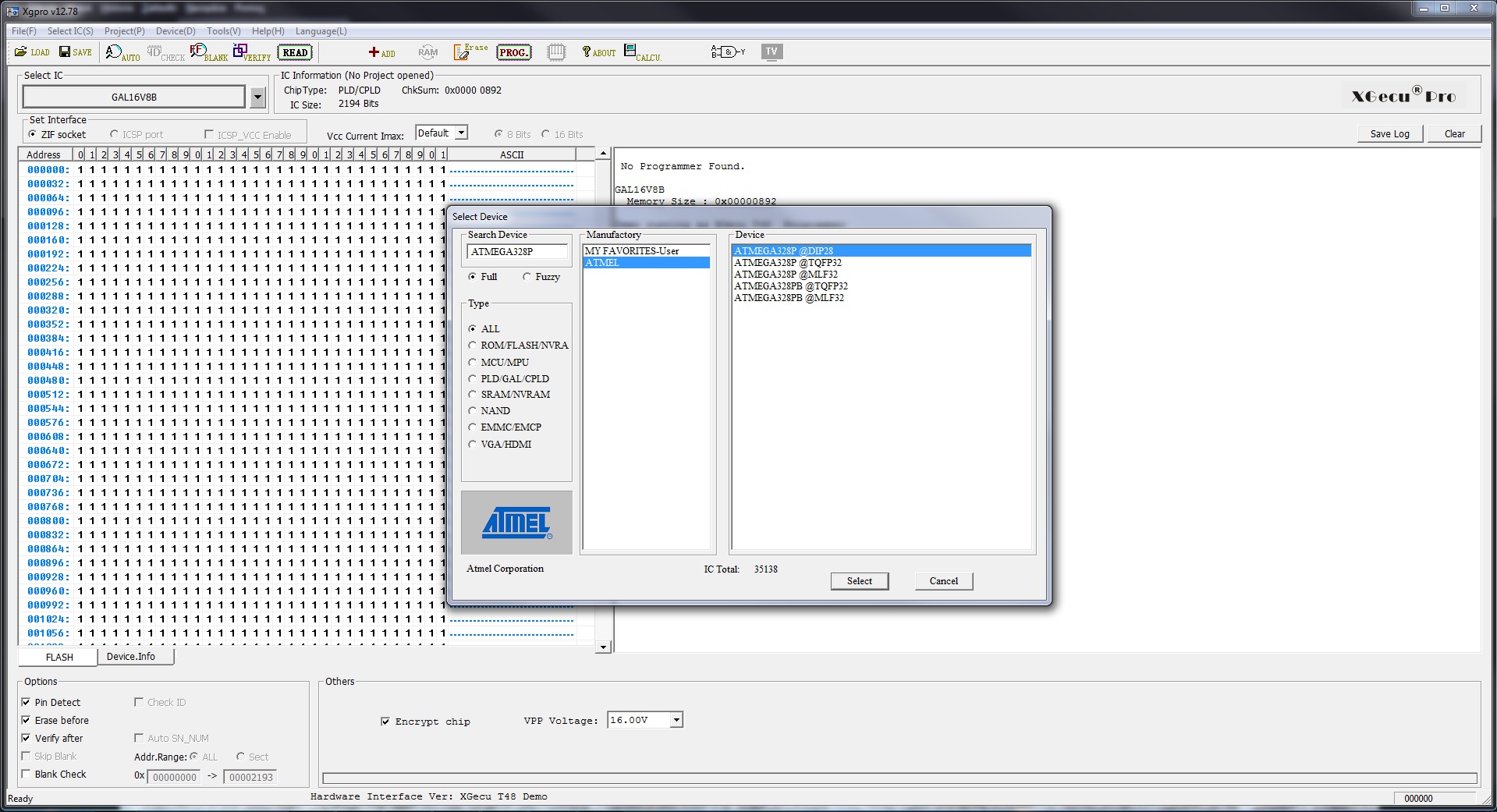Open the Device(D) menu
This screenshot has width=1497, height=812.
pos(176,31)
